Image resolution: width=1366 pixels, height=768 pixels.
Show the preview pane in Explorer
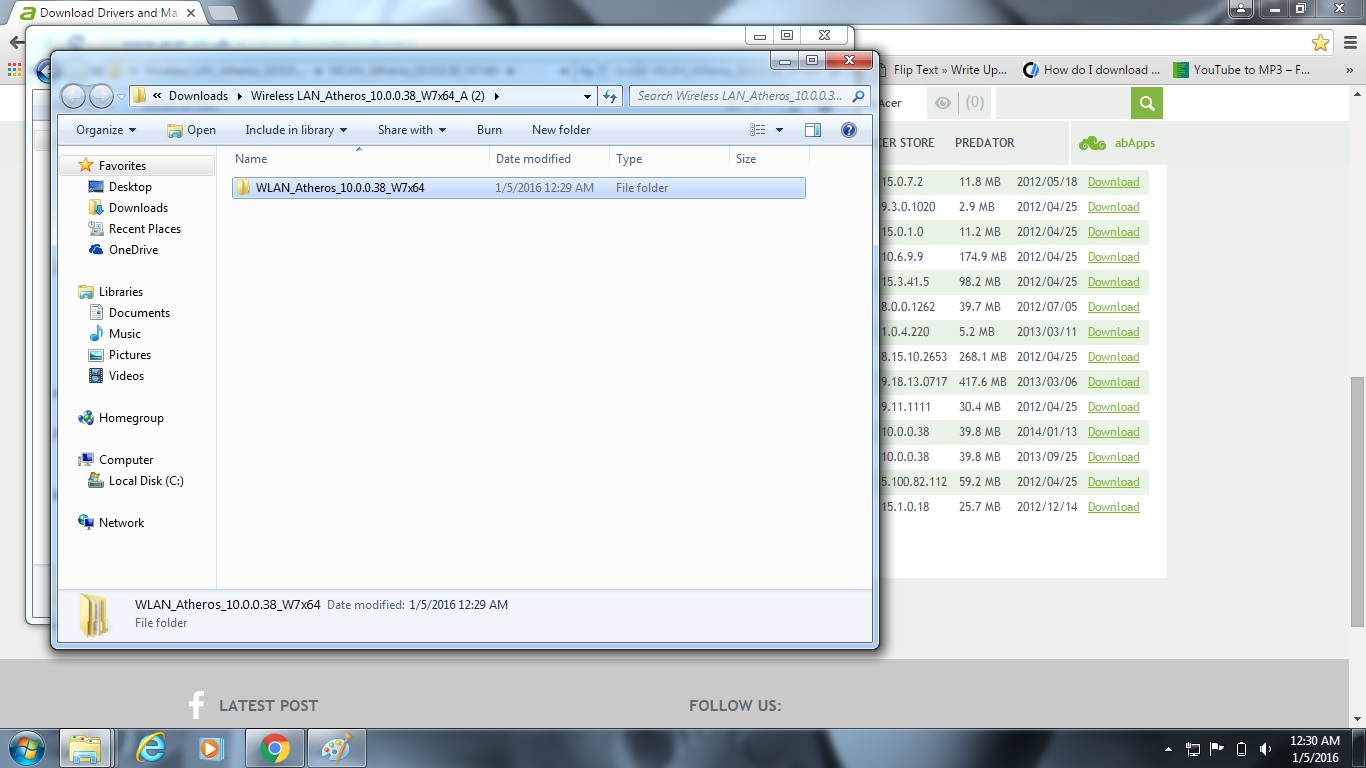pos(813,130)
